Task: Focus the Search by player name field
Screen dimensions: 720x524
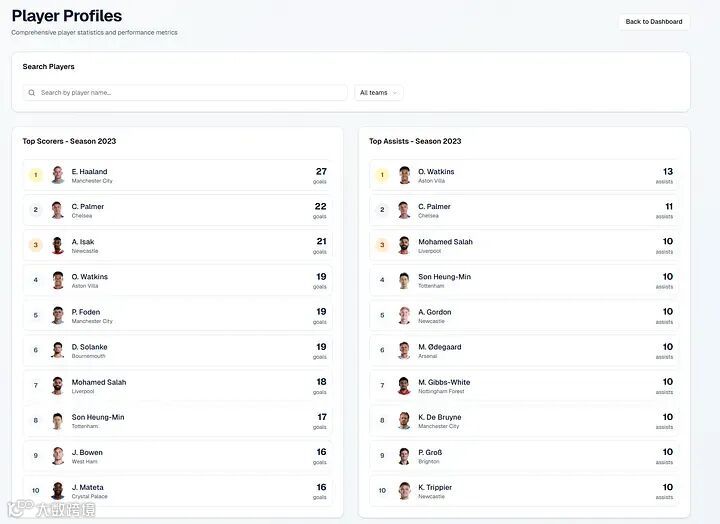Action: point(190,93)
